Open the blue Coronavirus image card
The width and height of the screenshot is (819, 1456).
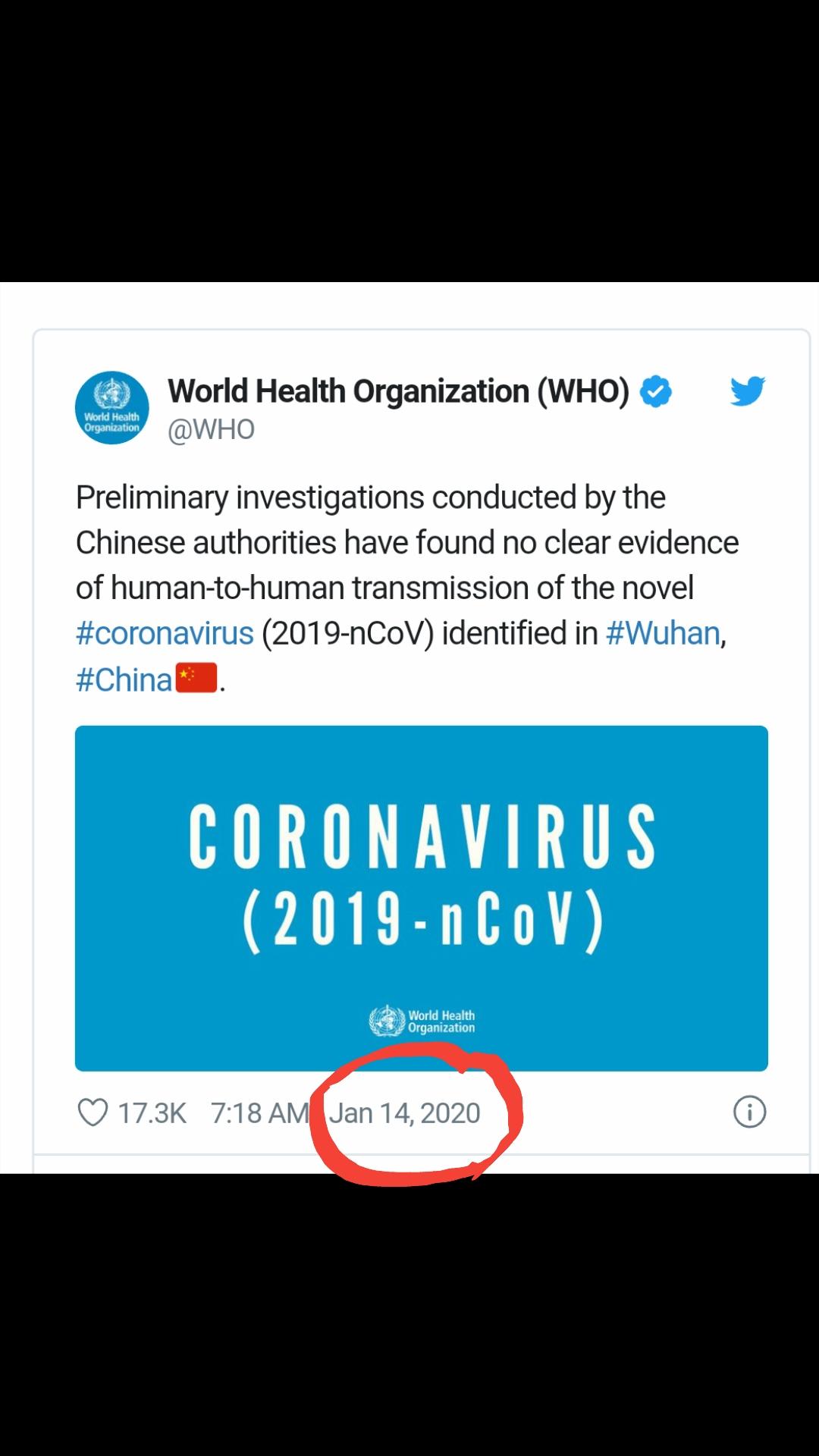click(x=422, y=899)
